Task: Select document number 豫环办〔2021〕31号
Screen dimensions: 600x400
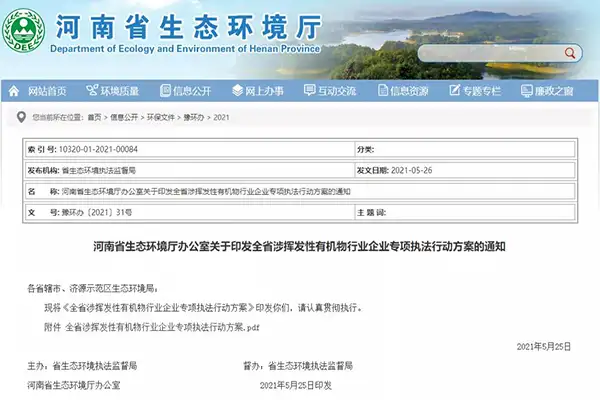Action: tap(97, 212)
